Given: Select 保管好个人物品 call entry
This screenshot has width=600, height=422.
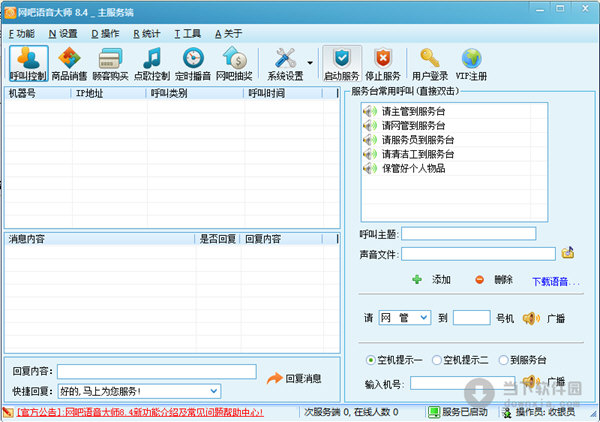Looking at the screenshot, I should point(414,168).
